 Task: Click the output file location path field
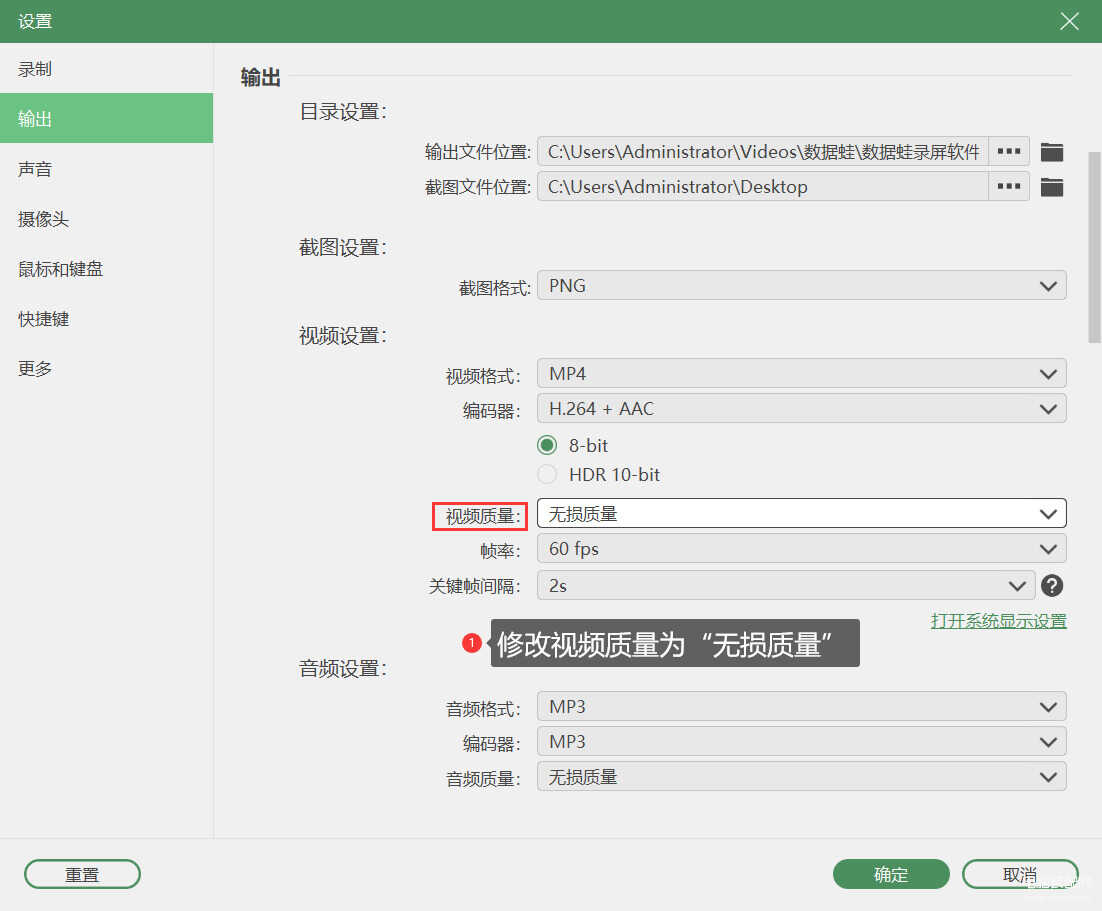click(x=763, y=151)
